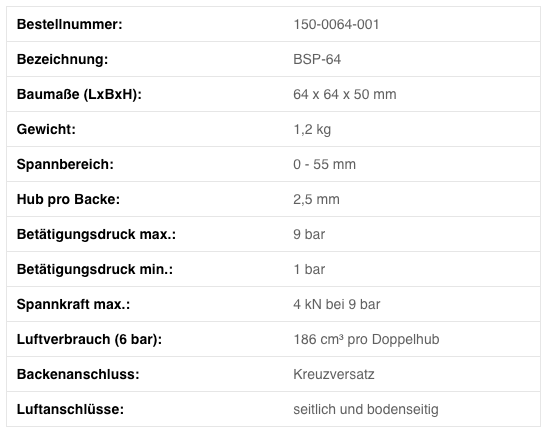Click the value seitlich und bodenseitig
This screenshot has width=546, height=433.
pos(366,409)
